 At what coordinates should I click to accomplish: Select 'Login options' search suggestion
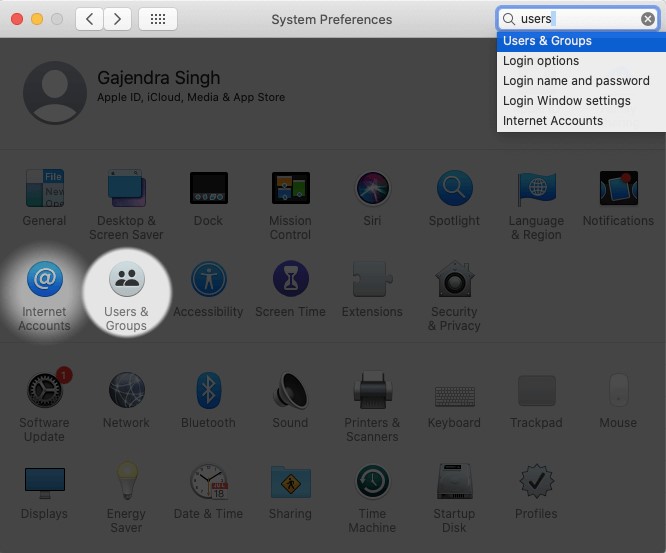pyautogui.click(x=581, y=61)
